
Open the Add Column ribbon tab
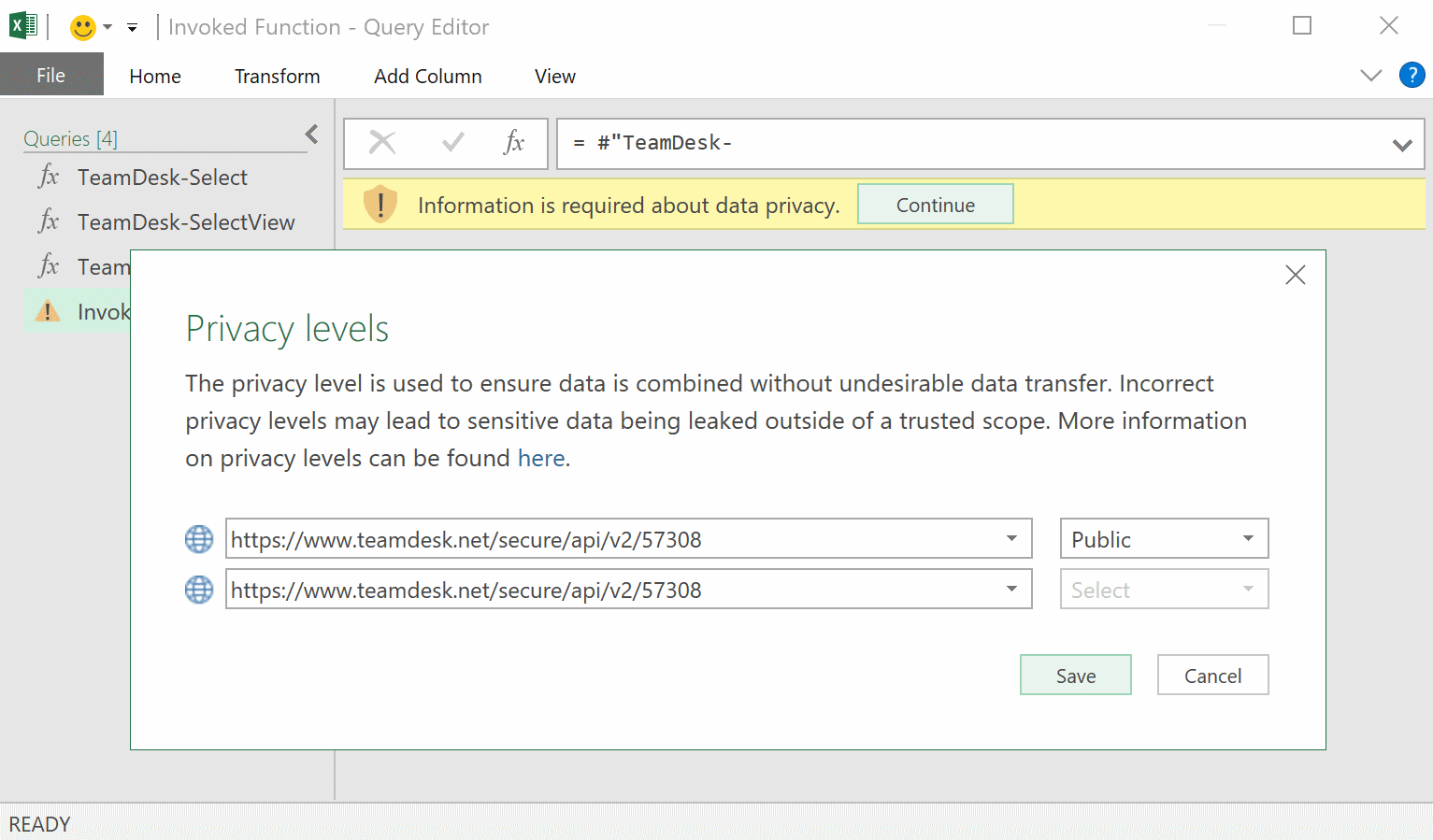pos(428,77)
